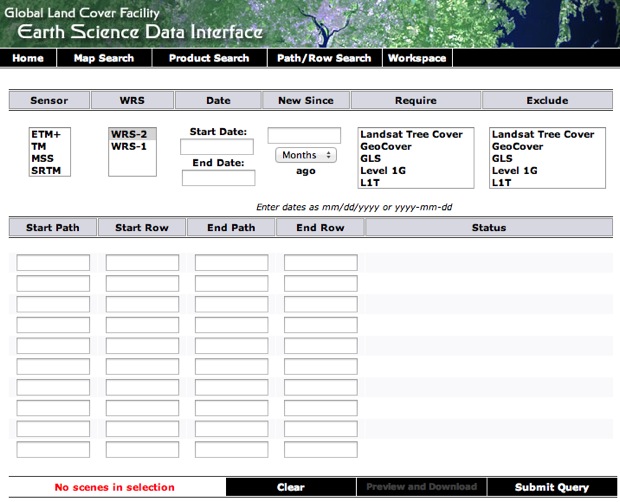This screenshot has width=620, height=502.
Task: Go to the Map Search tab
Action: [103, 58]
